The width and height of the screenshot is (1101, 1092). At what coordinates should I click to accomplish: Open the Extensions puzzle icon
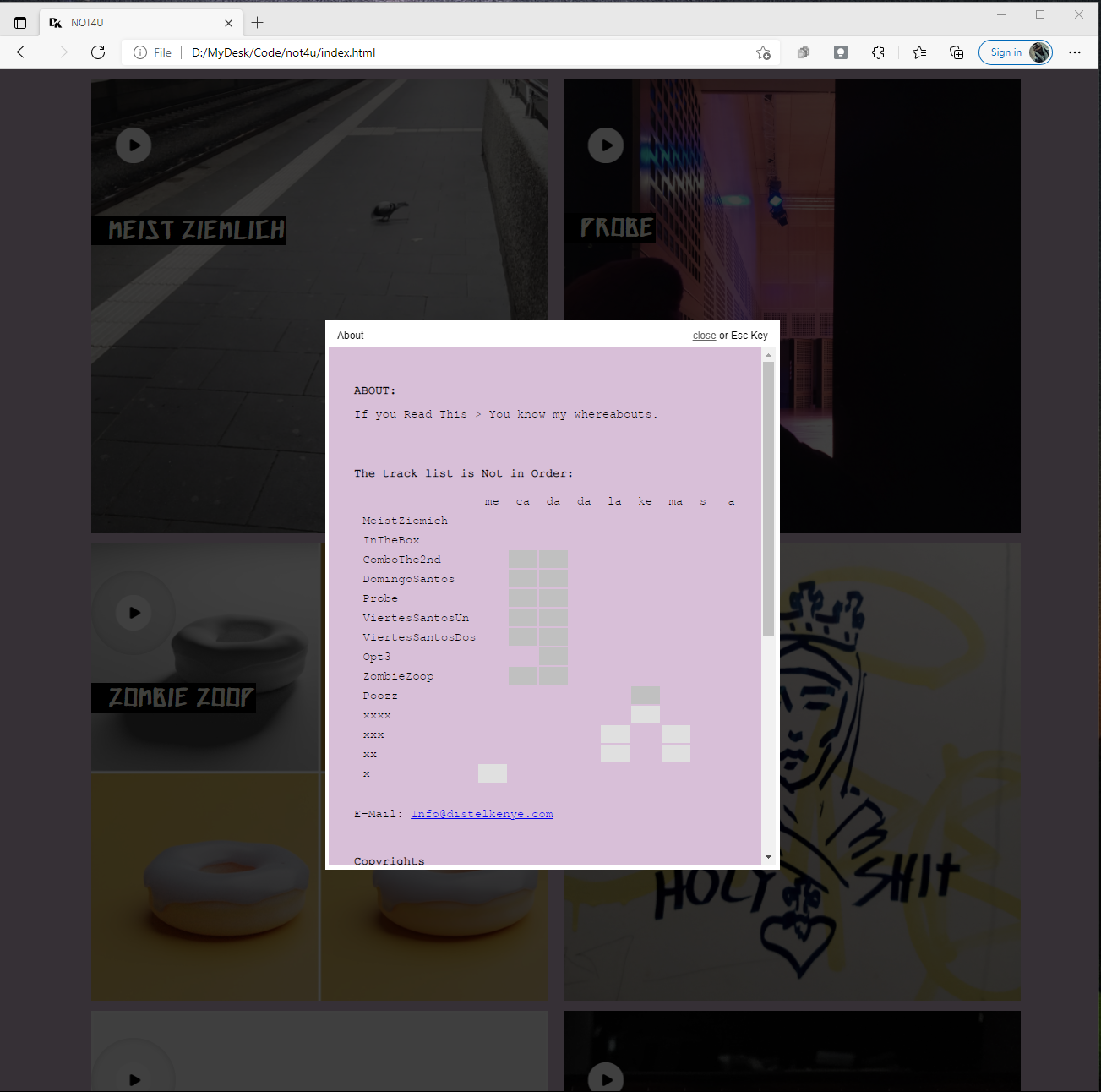878,52
